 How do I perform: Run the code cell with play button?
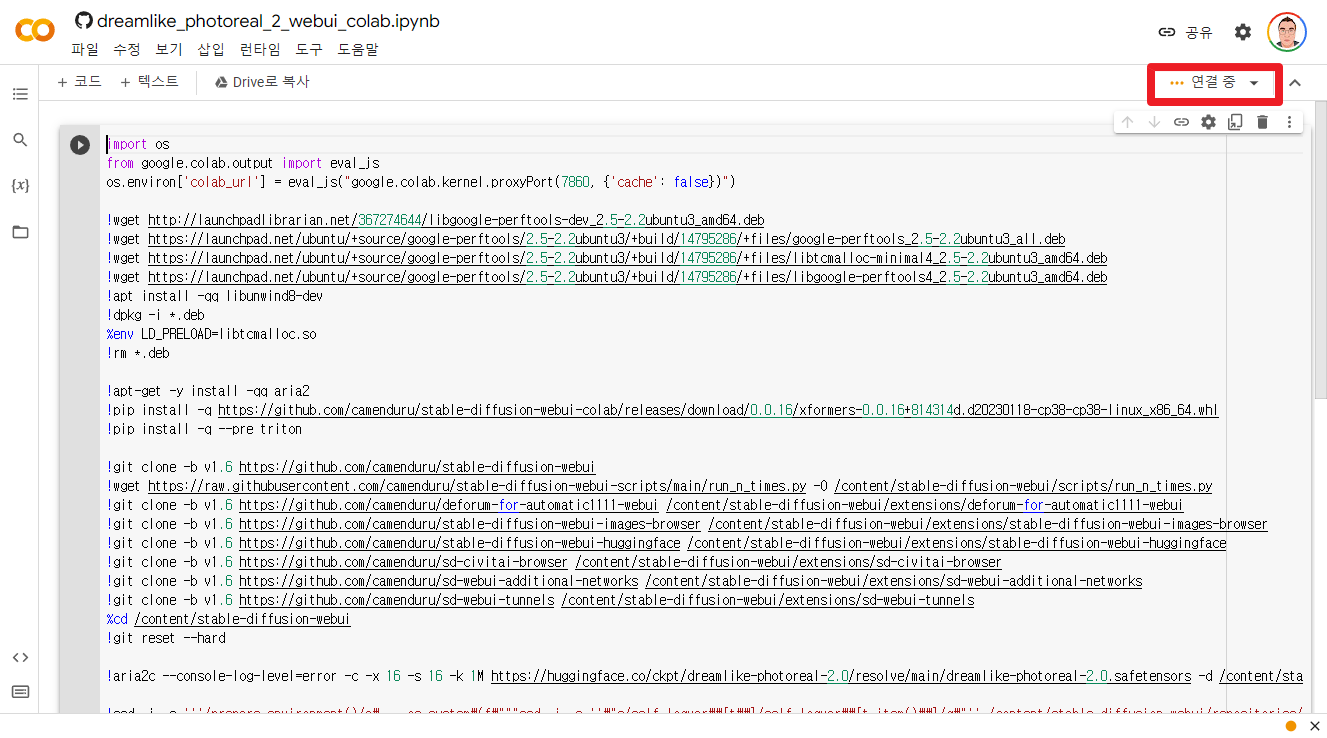coord(80,145)
